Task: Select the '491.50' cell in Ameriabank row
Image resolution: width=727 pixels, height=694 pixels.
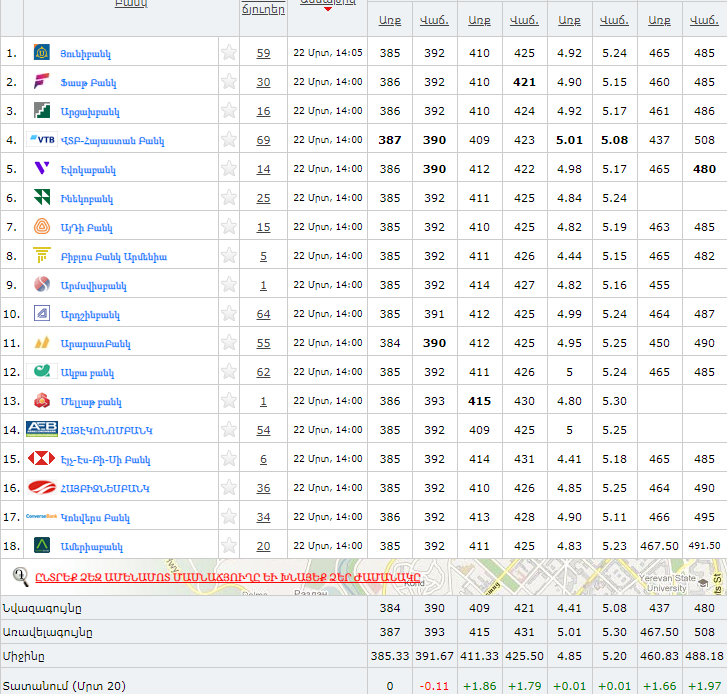Action: coord(704,546)
